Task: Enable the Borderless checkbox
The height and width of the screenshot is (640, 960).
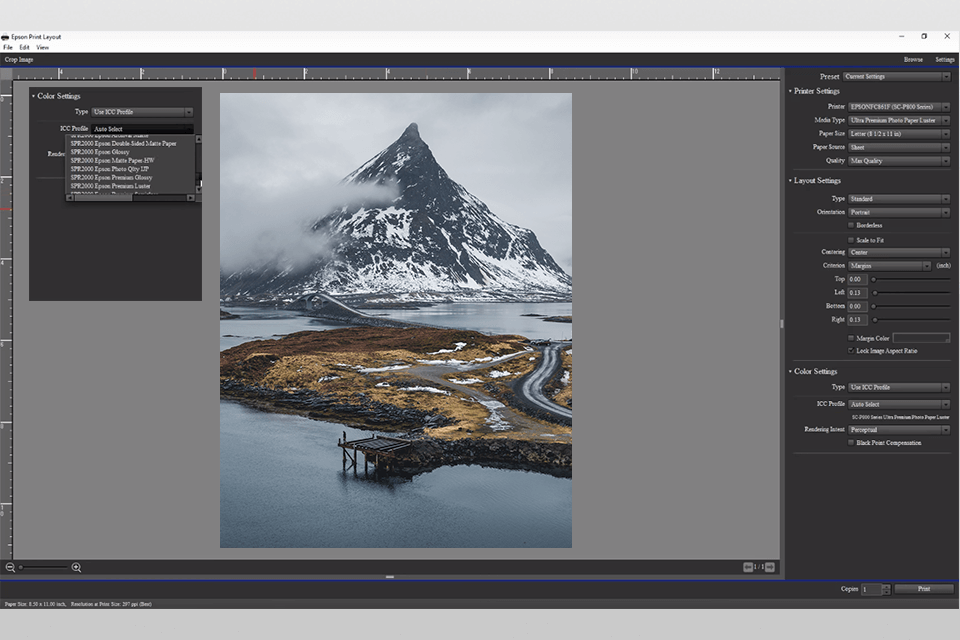Action: coord(851,225)
